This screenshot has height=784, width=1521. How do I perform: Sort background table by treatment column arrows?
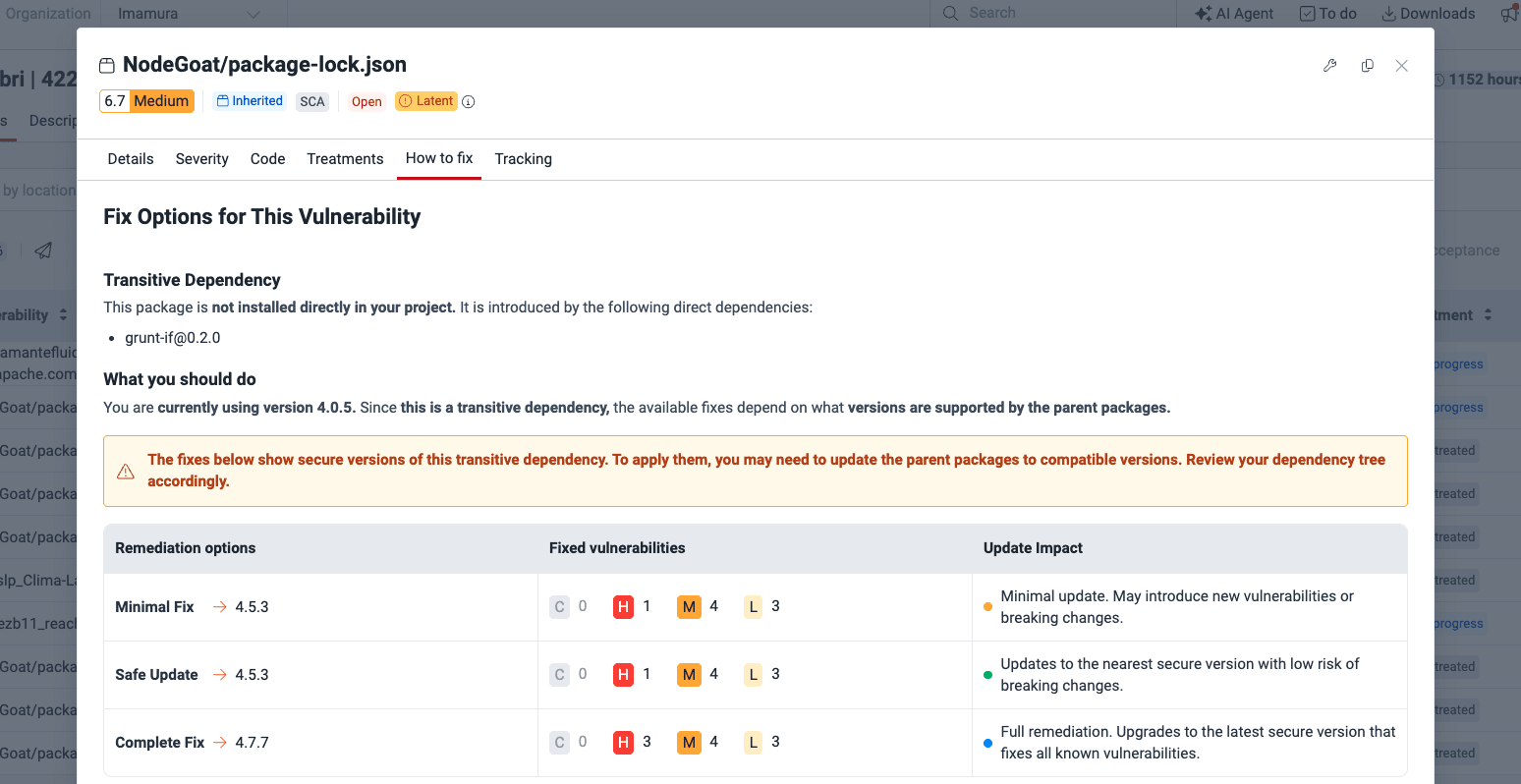tap(1488, 315)
